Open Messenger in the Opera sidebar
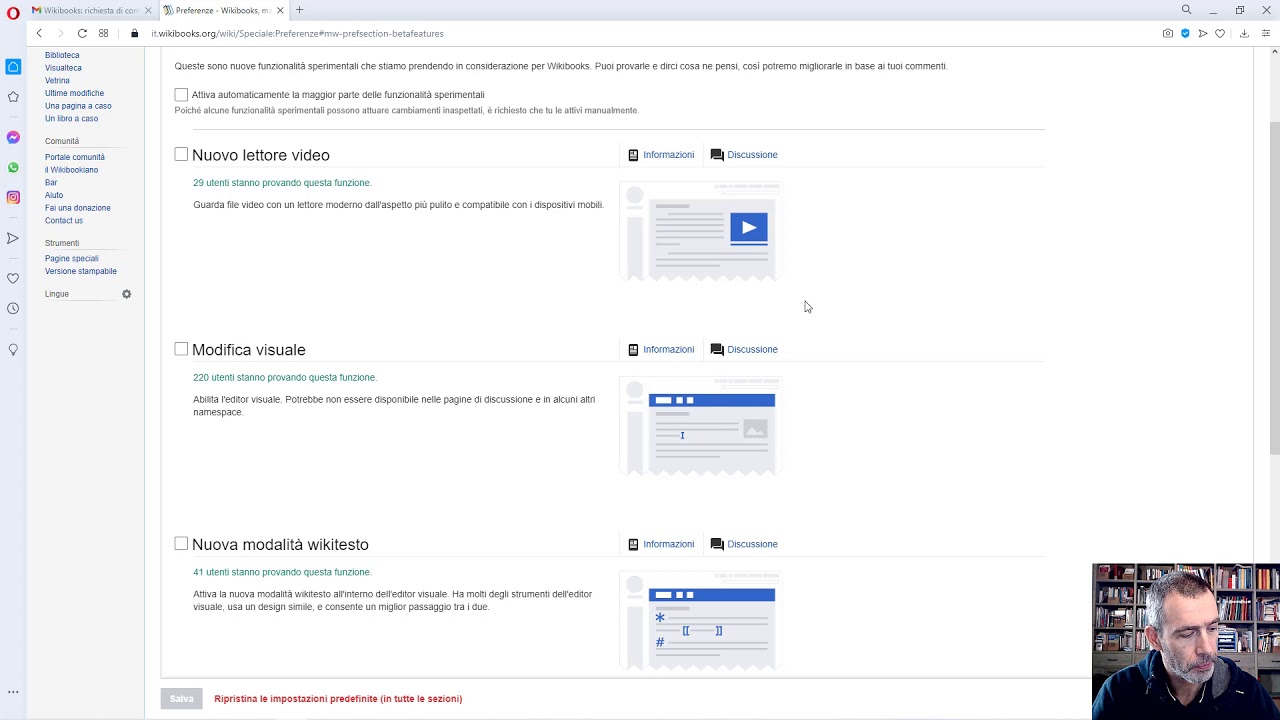Viewport: 1280px width, 720px height. (x=13, y=137)
